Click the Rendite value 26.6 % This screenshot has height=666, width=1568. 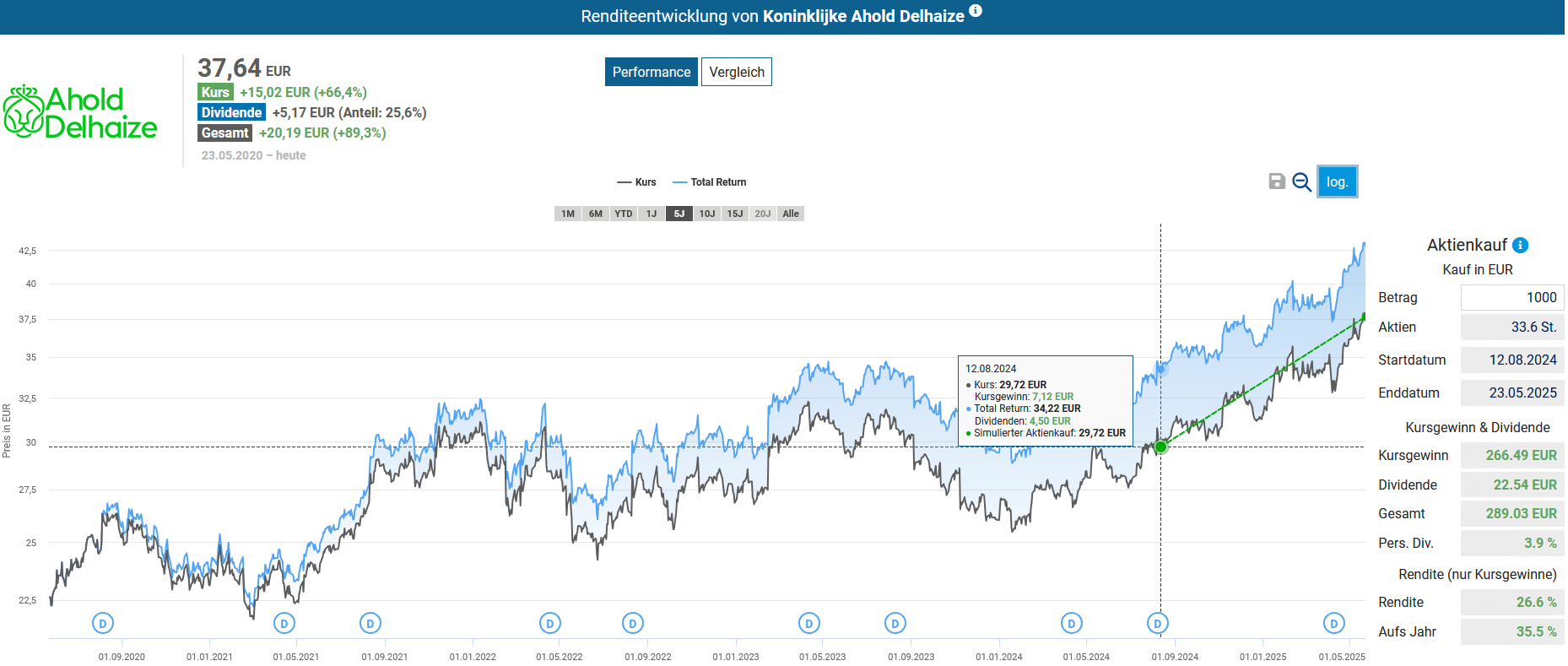[x=1512, y=602]
